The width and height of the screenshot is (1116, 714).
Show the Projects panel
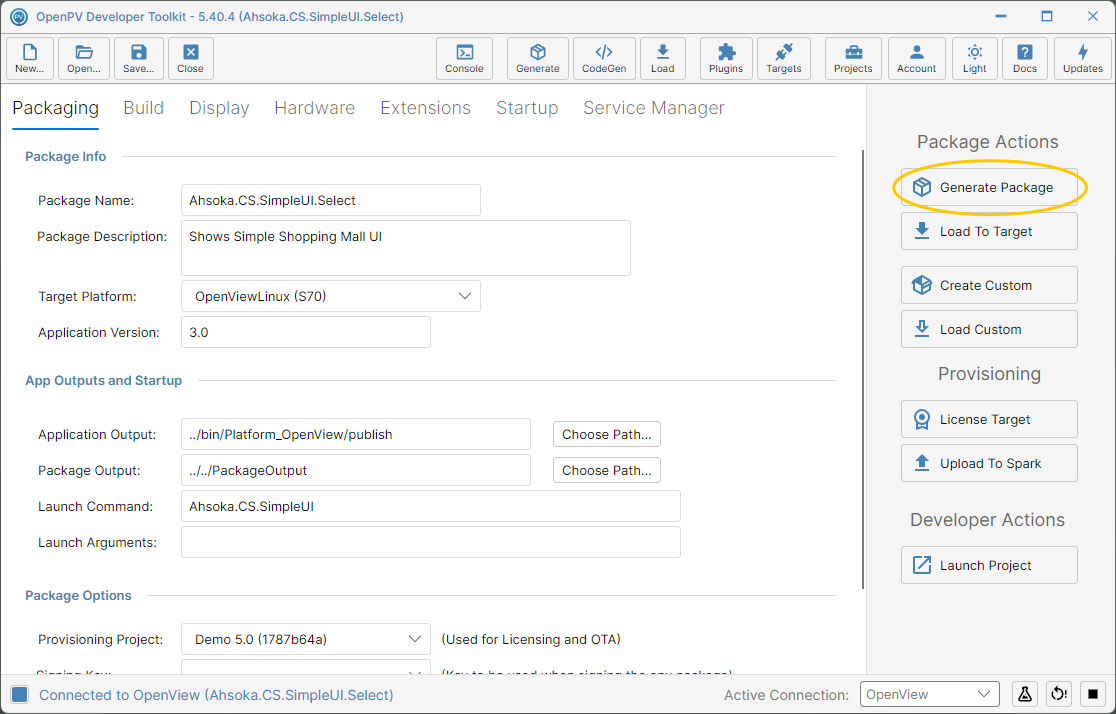tap(853, 58)
